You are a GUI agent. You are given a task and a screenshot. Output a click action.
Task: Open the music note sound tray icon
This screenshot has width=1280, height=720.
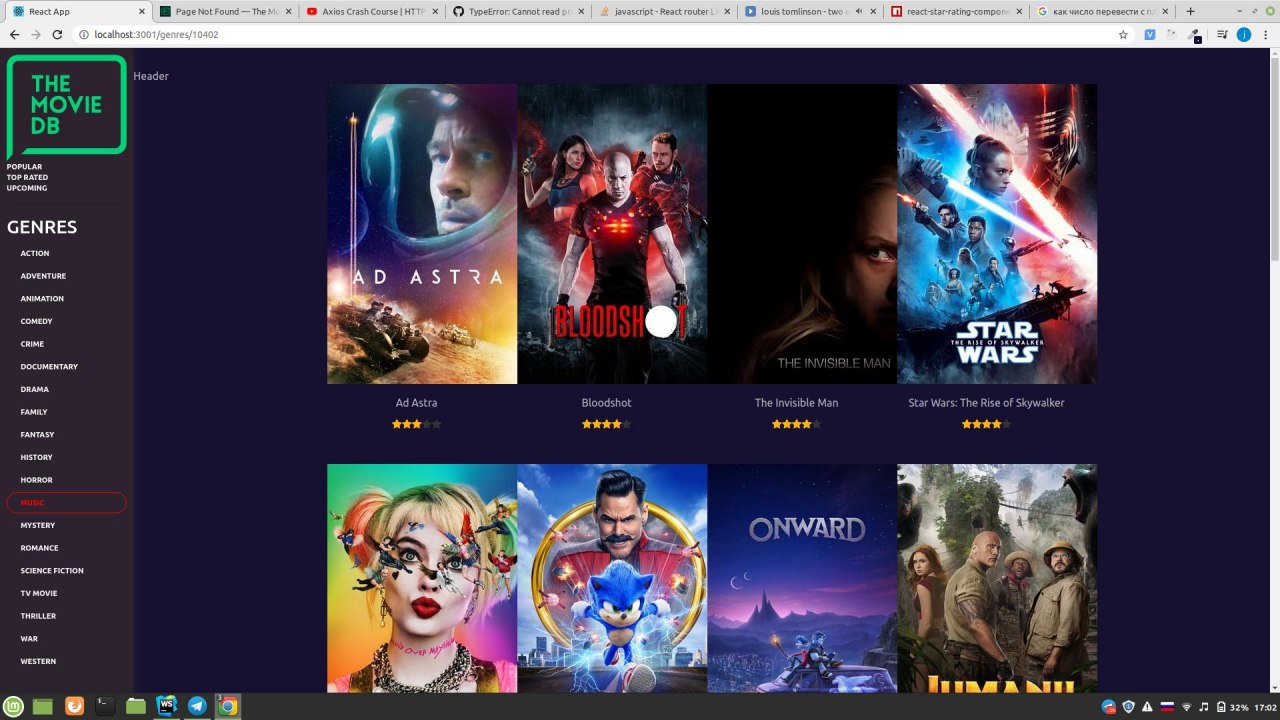(1204, 707)
